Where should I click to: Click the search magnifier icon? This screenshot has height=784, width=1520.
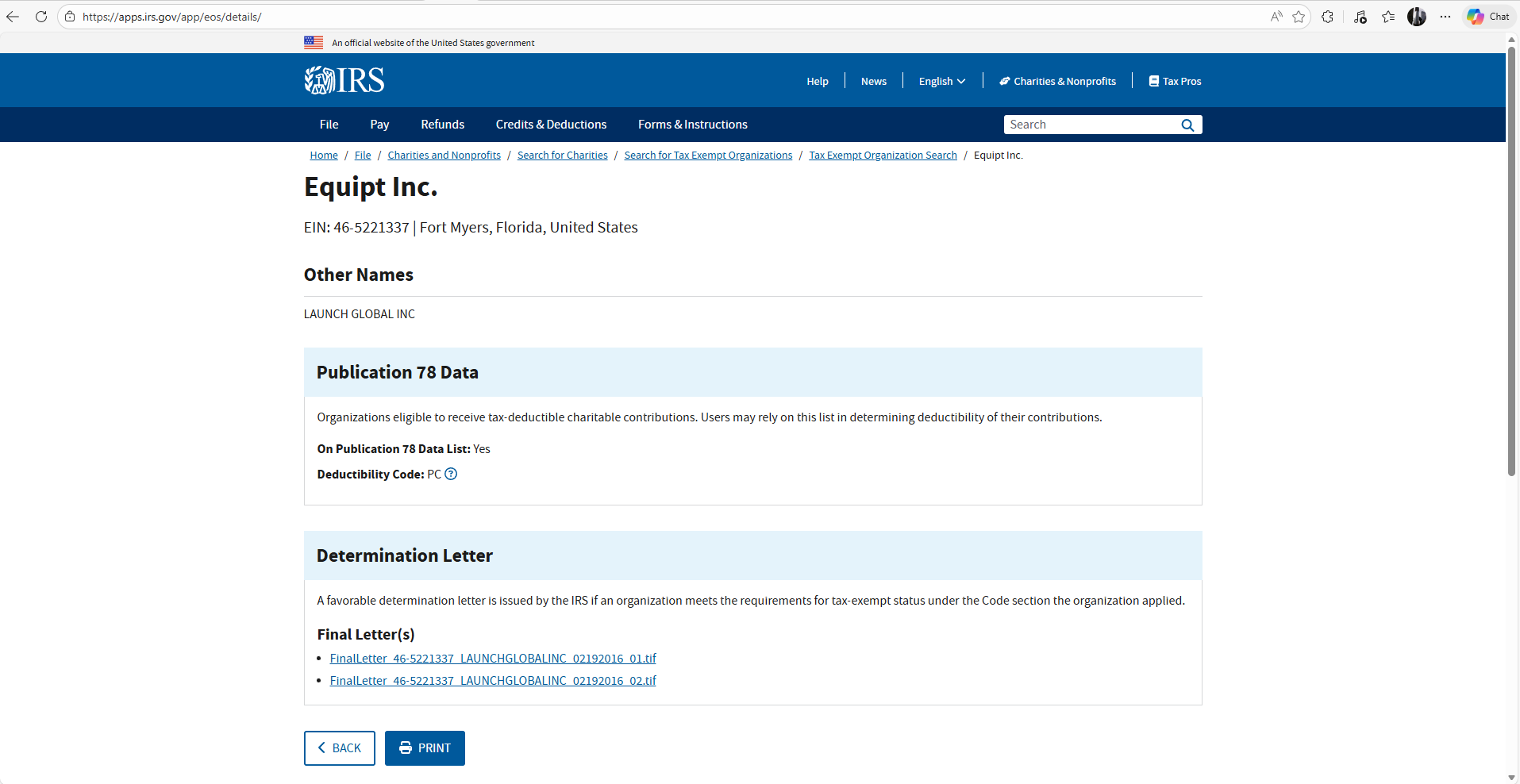pyautogui.click(x=1187, y=125)
